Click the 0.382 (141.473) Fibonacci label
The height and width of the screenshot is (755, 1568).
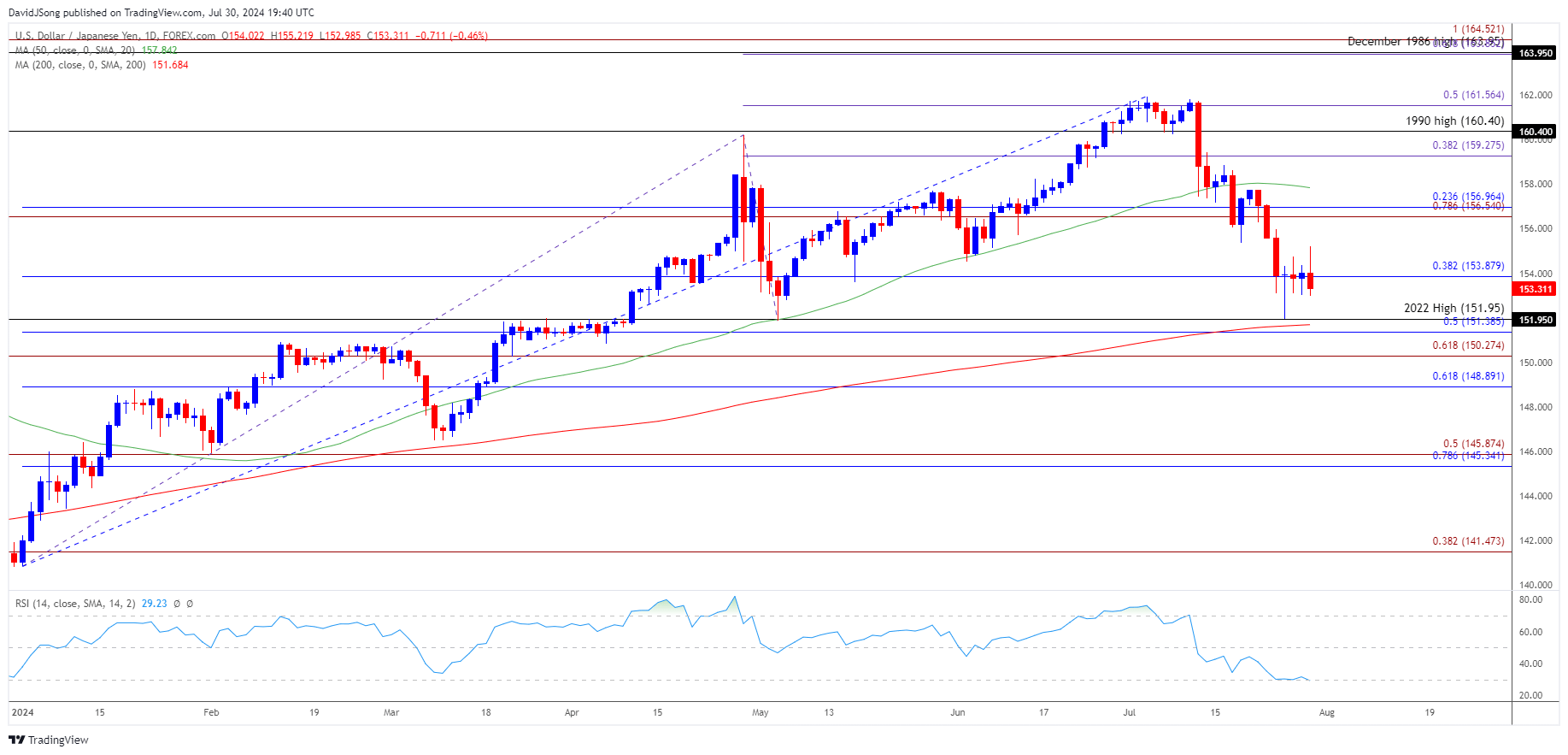(x=1468, y=541)
